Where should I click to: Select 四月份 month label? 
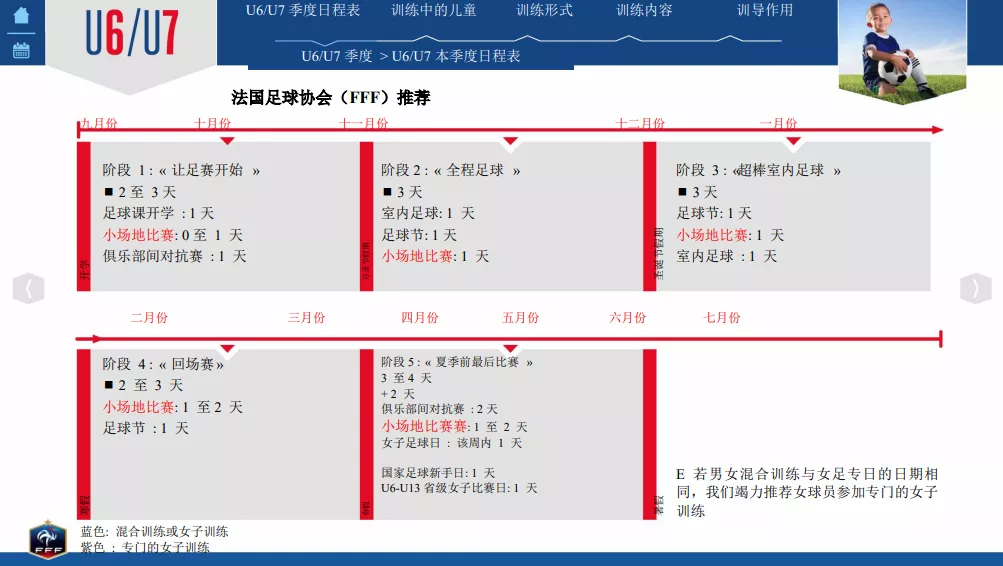(x=420, y=317)
